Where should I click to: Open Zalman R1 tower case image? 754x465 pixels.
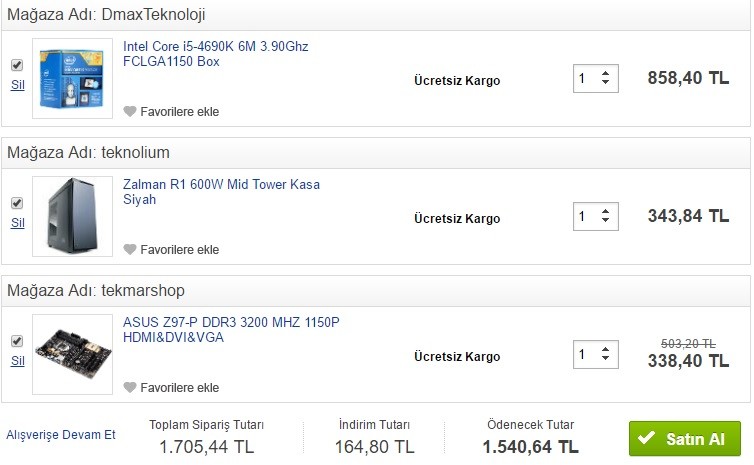[72, 216]
